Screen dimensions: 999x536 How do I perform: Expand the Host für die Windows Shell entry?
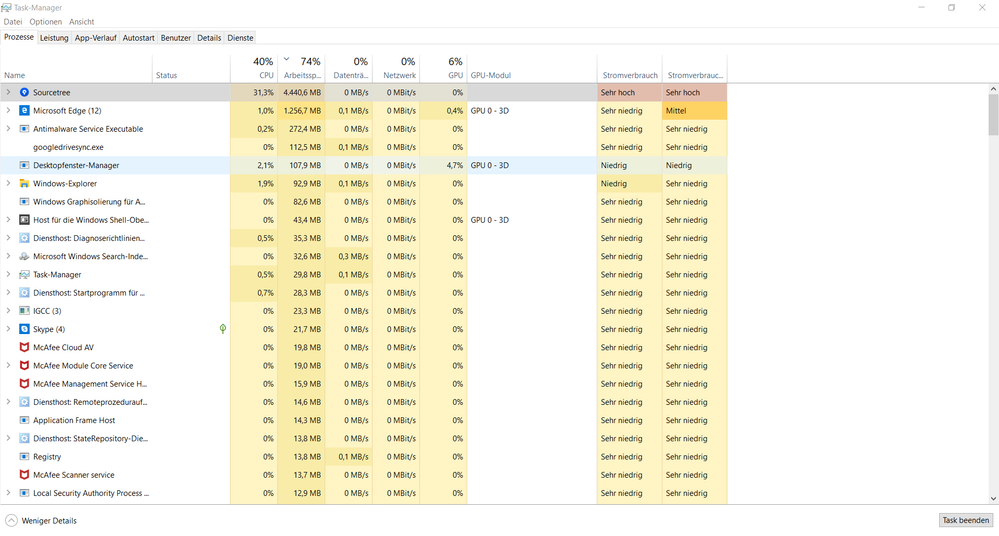click(8, 220)
